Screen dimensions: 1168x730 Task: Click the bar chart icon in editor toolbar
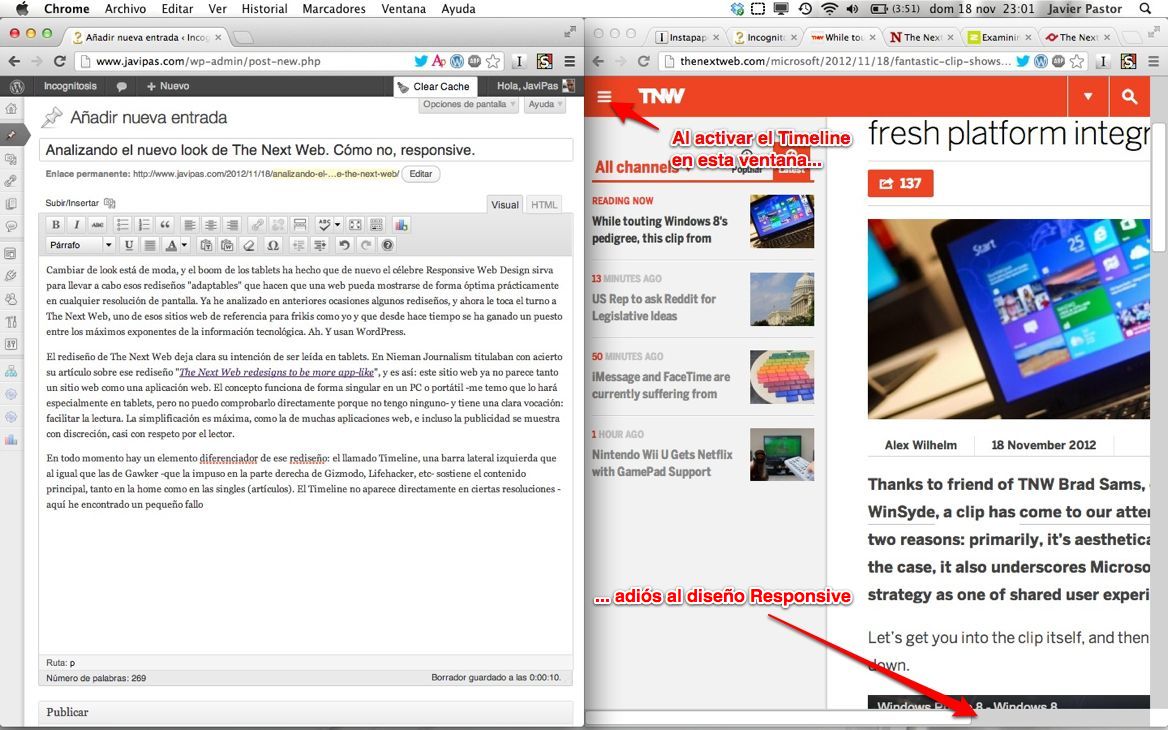coord(401,224)
